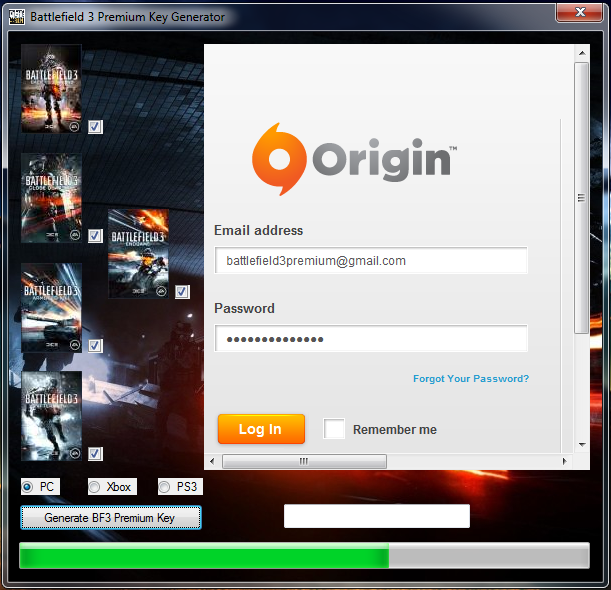Click the vertical scrollbar thumb
This screenshot has height=590, width=611.
click(x=582, y=198)
